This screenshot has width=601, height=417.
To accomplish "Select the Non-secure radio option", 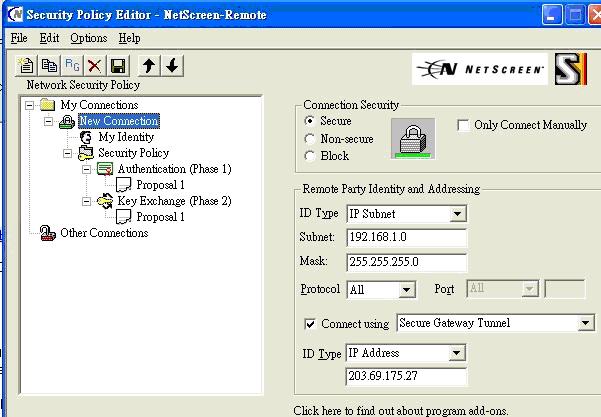I will (x=310, y=139).
